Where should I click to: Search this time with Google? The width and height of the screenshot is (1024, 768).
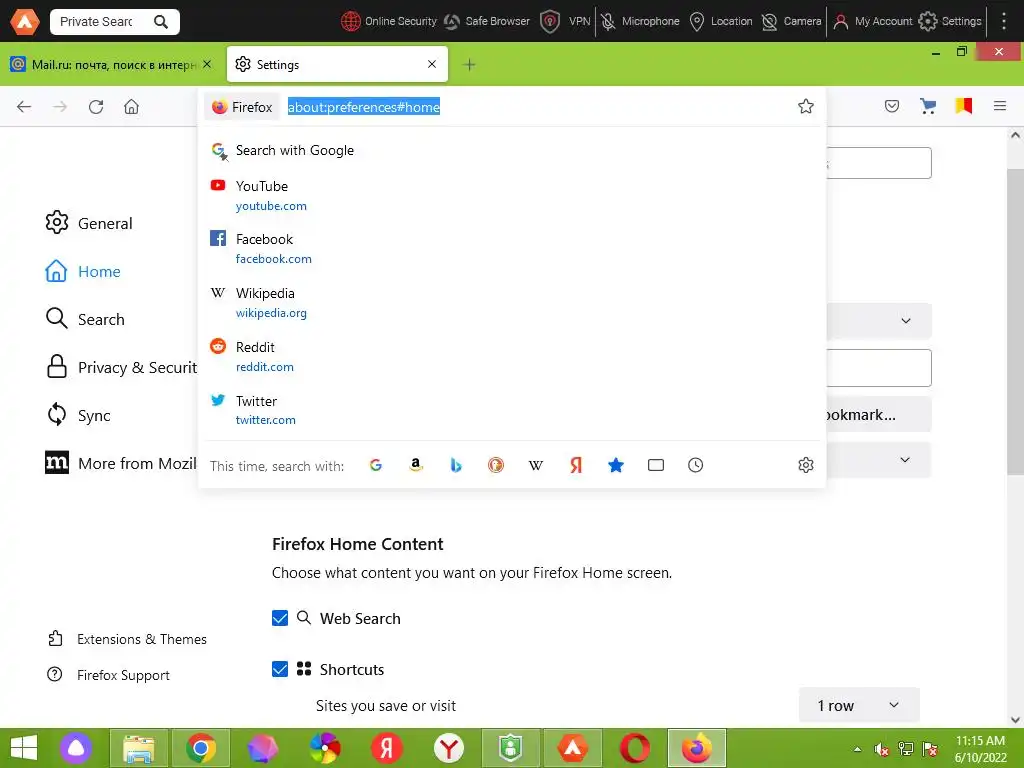pyautogui.click(x=376, y=465)
